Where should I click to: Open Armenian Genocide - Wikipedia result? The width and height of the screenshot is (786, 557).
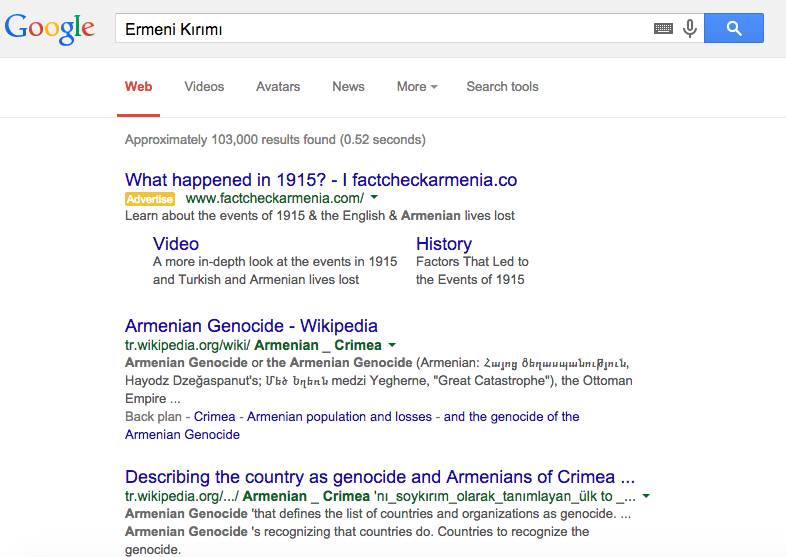pyautogui.click(x=251, y=326)
